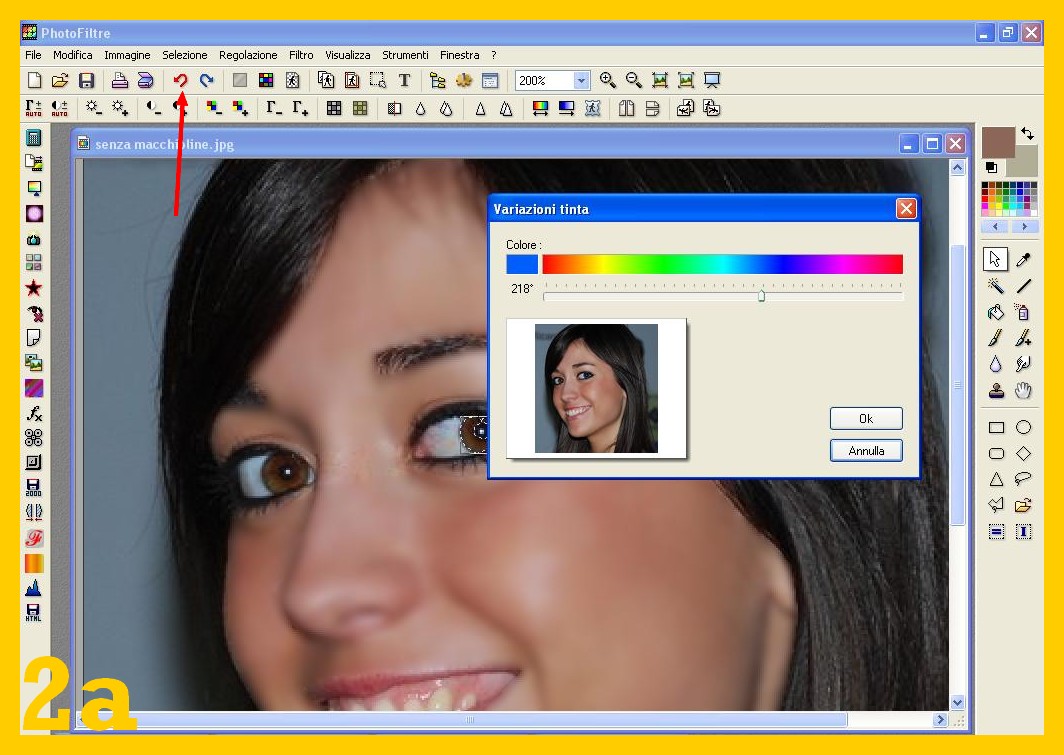Choose the Rectangle selection shape
This screenshot has height=755, width=1064.
996,428
